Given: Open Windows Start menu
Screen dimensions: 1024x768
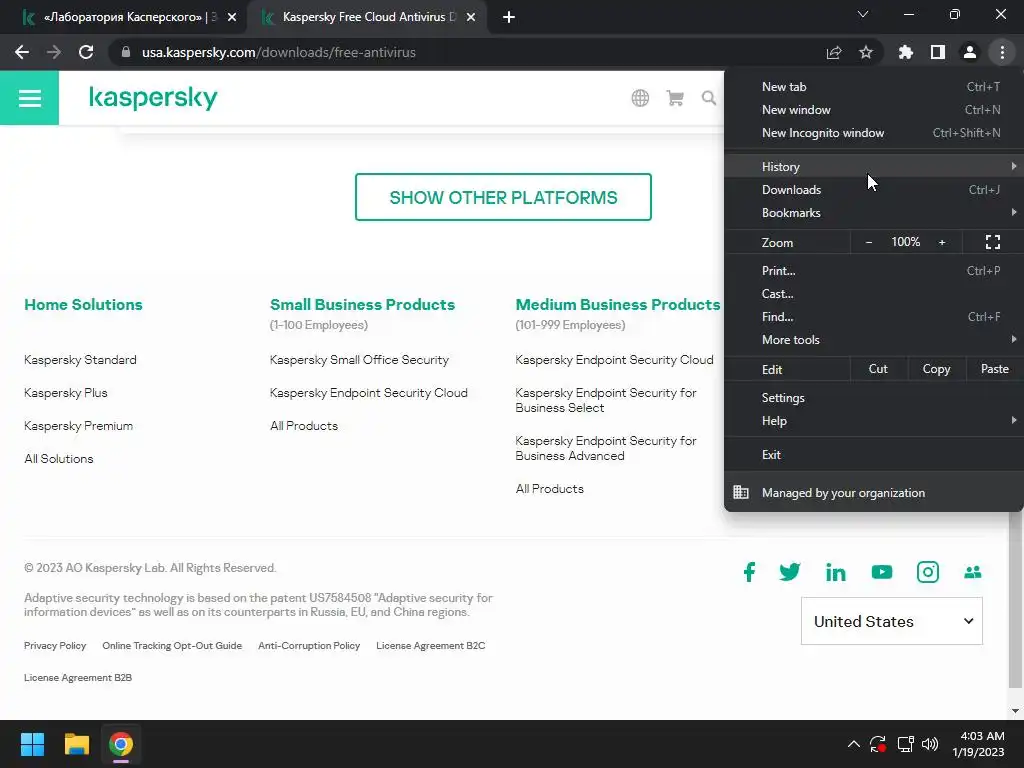Looking at the screenshot, I should (x=32, y=744).
